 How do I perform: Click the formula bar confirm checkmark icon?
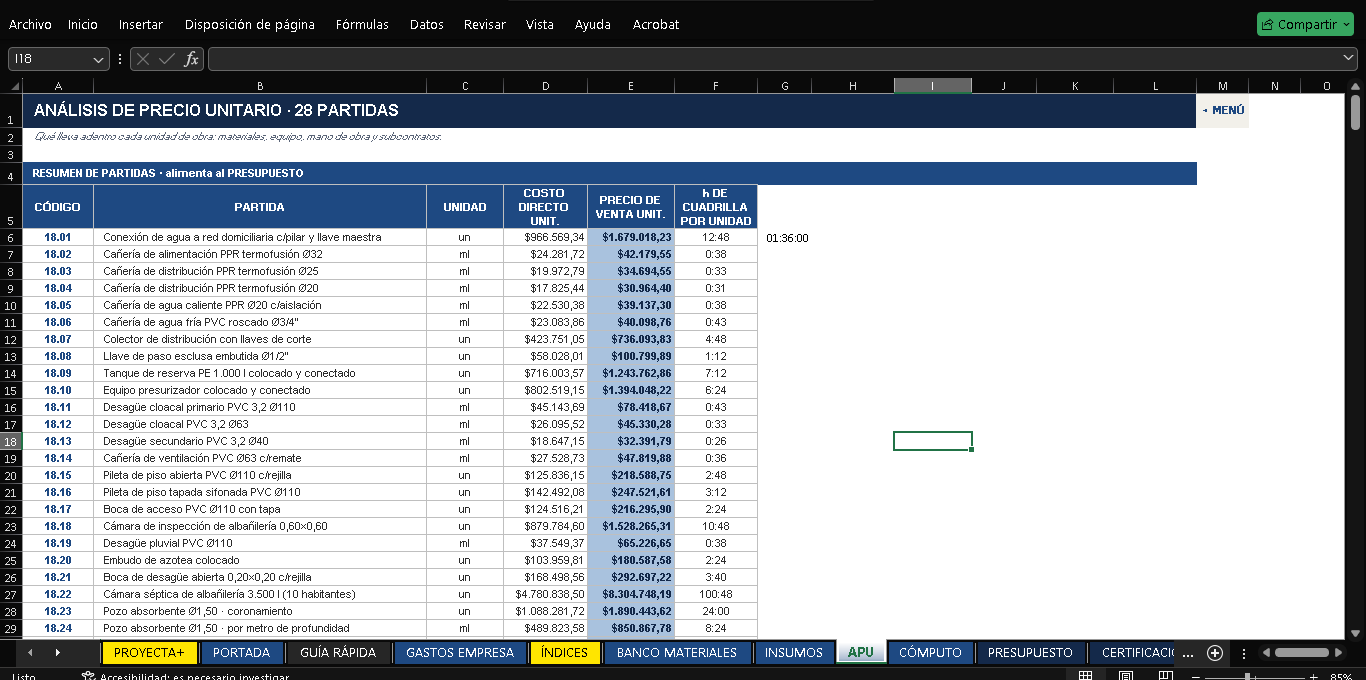167,59
